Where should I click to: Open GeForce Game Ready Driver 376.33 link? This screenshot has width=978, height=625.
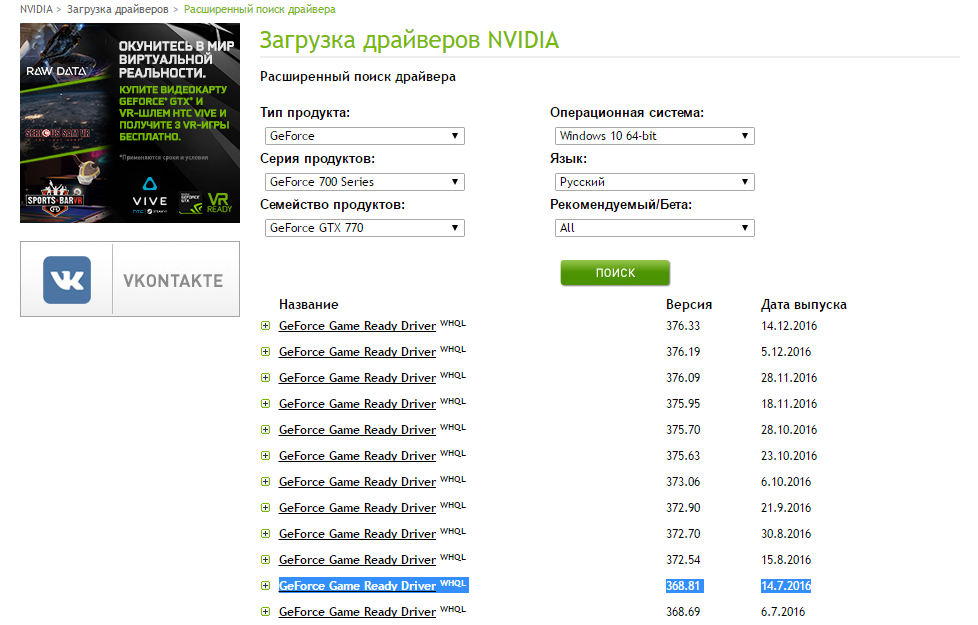pyautogui.click(x=357, y=326)
